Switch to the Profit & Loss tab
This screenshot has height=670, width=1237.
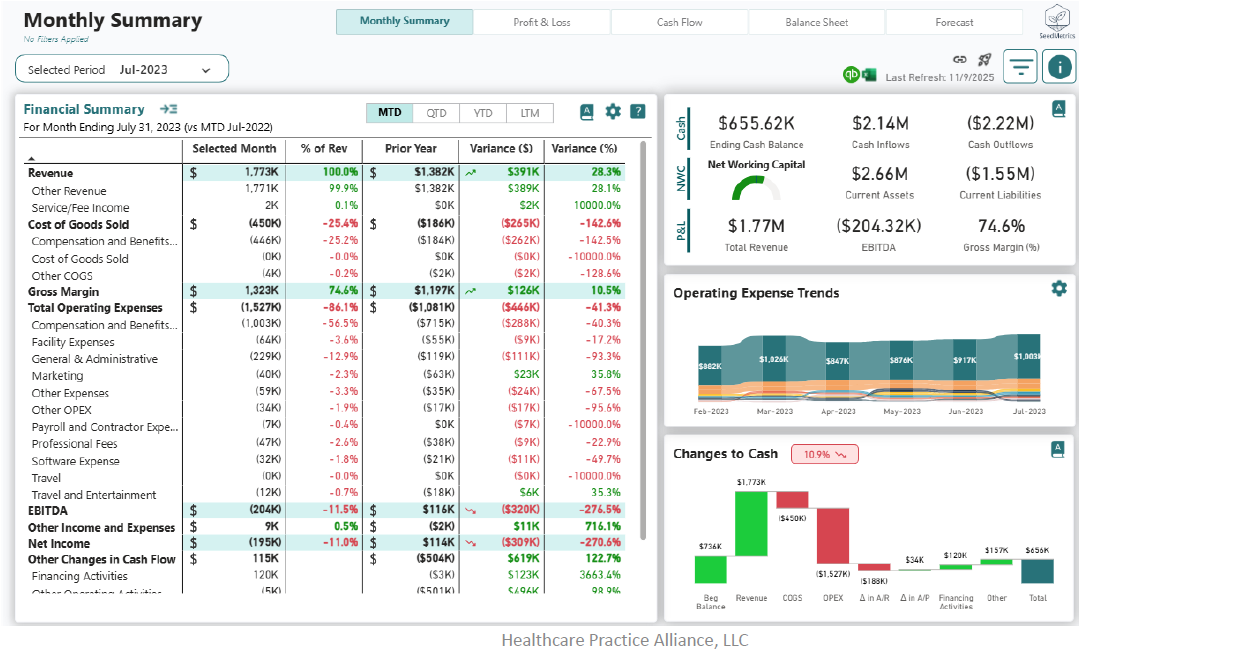tap(541, 21)
